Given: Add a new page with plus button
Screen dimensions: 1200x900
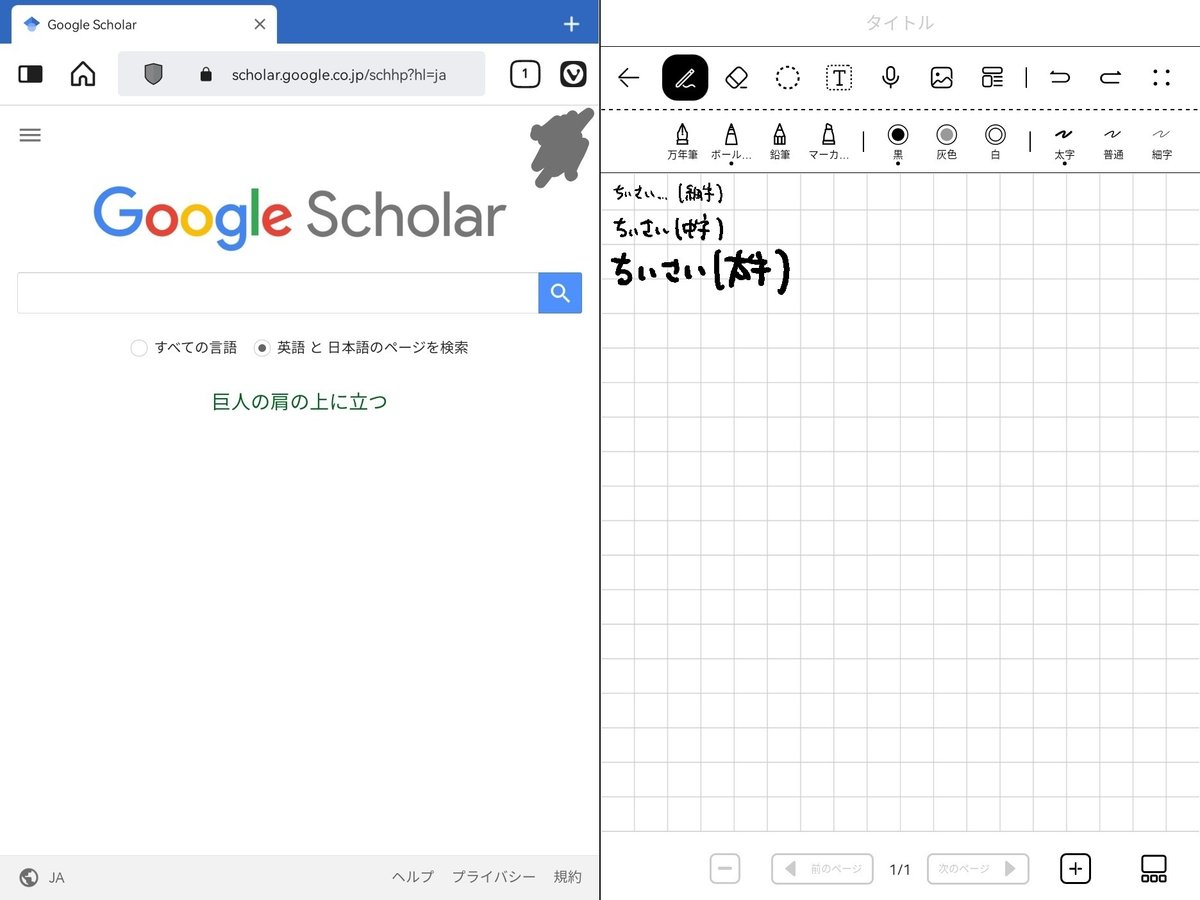Looking at the screenshot, I should tap(1076, 869).
